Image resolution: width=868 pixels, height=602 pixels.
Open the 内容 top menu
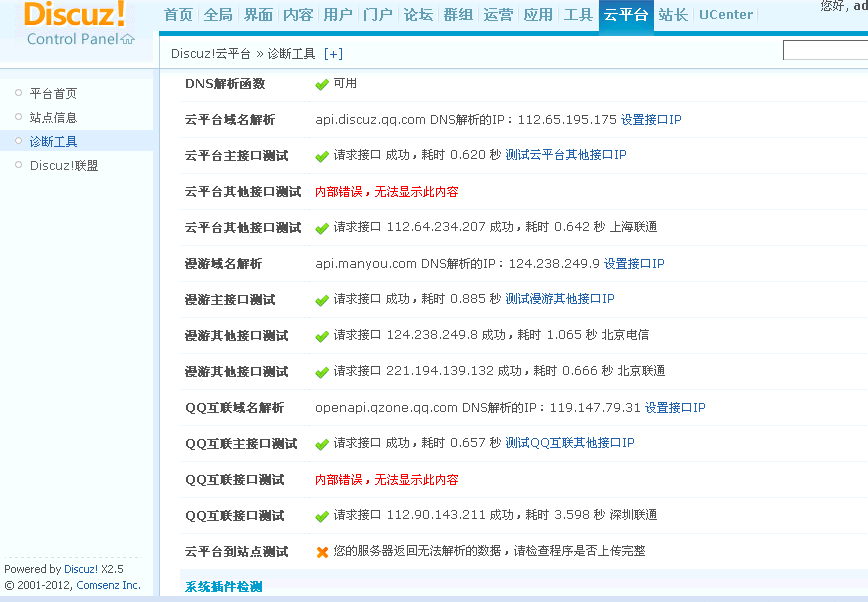click(x=298, y=15)
